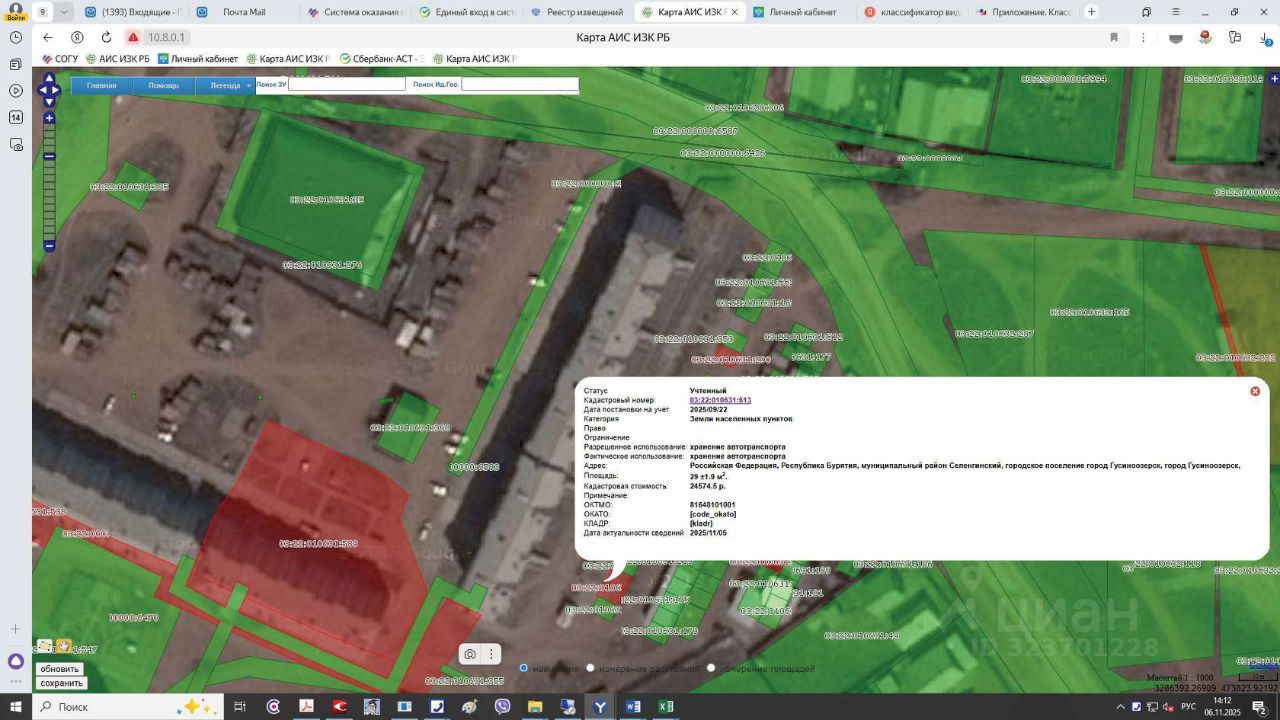Open the sidebar notes and collections icon
Viewport: 1280px width, 720px height.
(x=15, y=64)
